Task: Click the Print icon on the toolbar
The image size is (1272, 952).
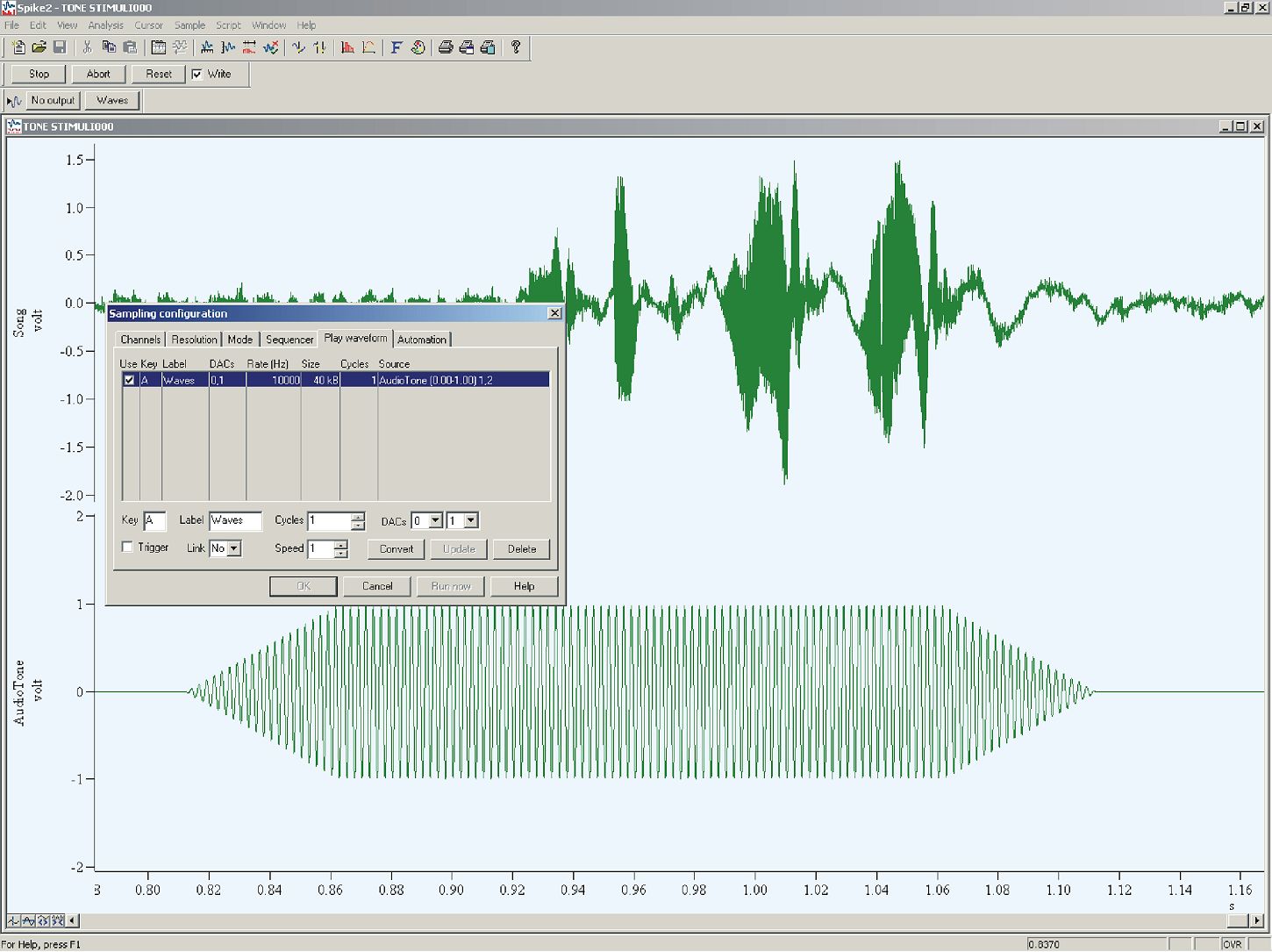Action: (x=444, y=47)
